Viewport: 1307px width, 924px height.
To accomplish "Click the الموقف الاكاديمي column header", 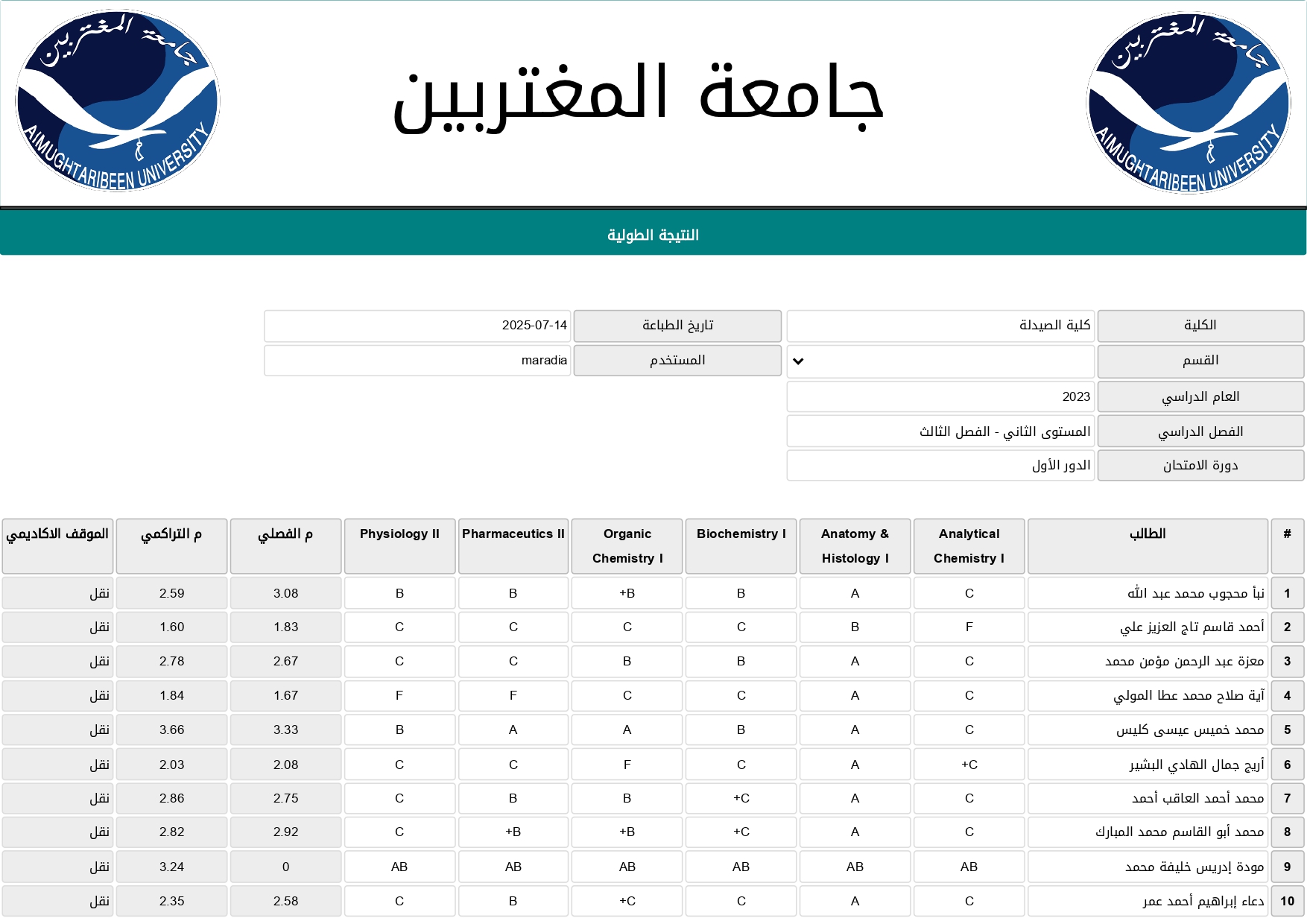I will pyautogui.click(x=57, y=546).
